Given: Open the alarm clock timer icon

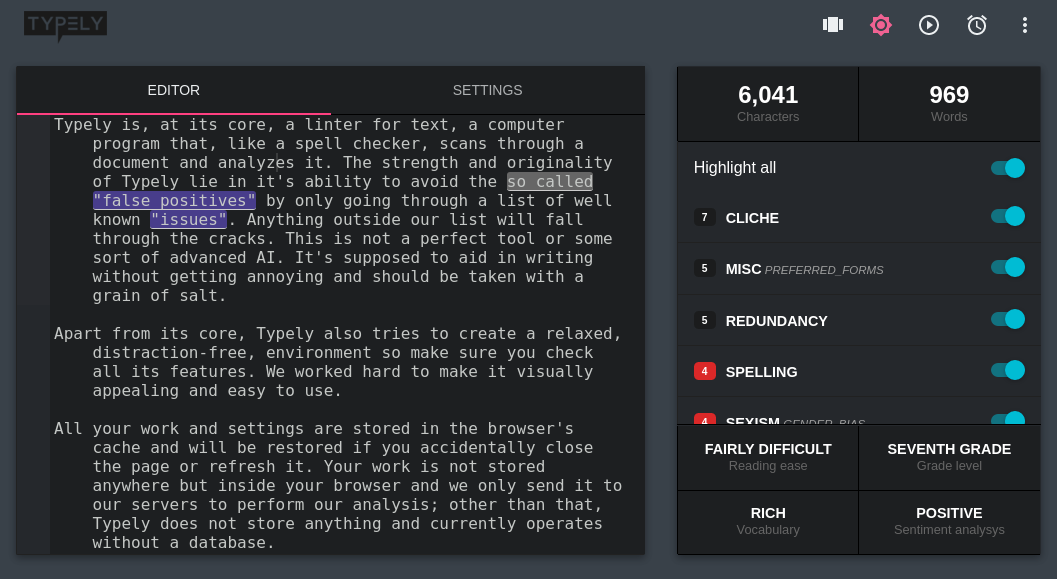Looking at the screenshot, I should click(x=977, y=24).
